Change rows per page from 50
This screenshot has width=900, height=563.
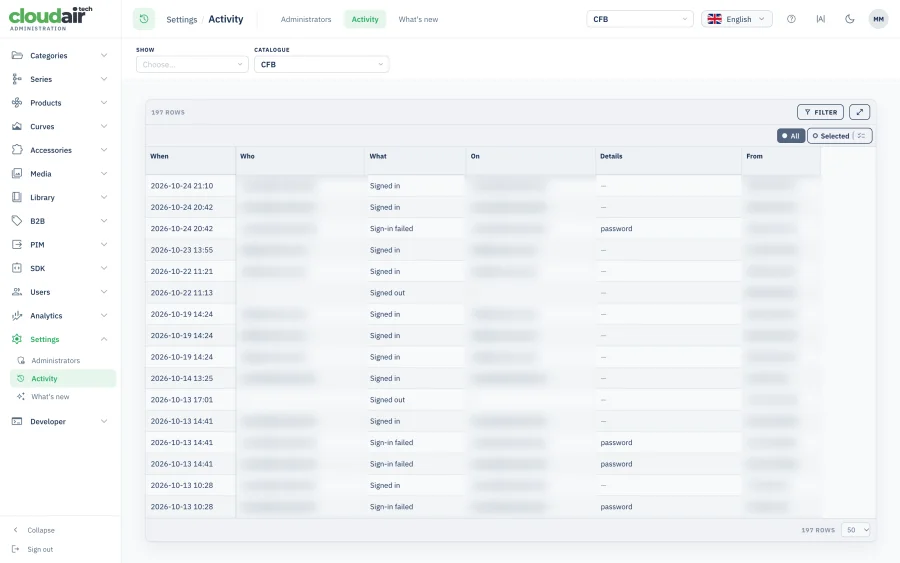(856, 530)
